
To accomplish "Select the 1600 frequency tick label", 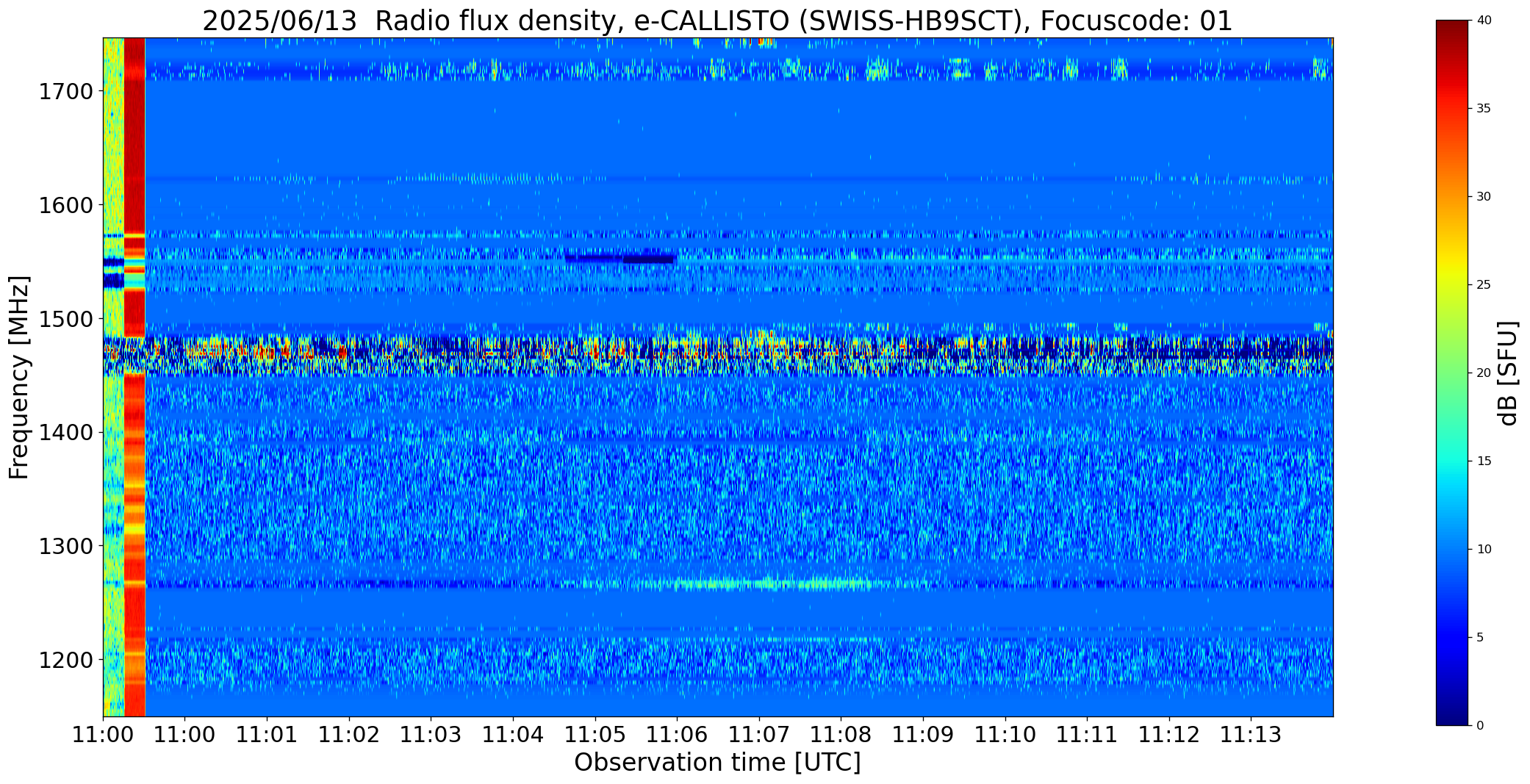I will click(65, 205).
